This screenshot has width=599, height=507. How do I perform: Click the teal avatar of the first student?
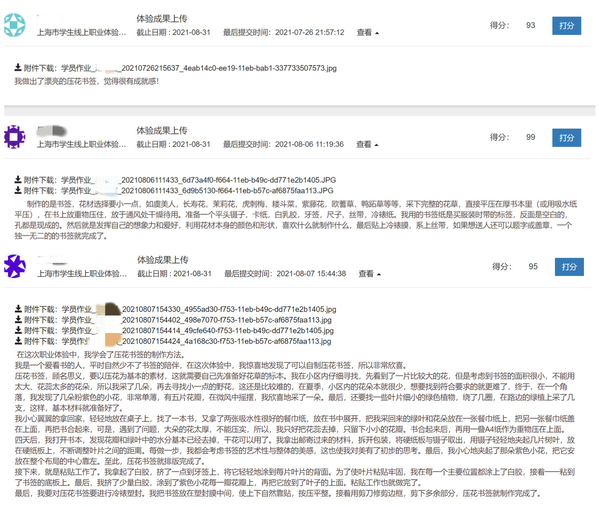click(x=15, y=25)
